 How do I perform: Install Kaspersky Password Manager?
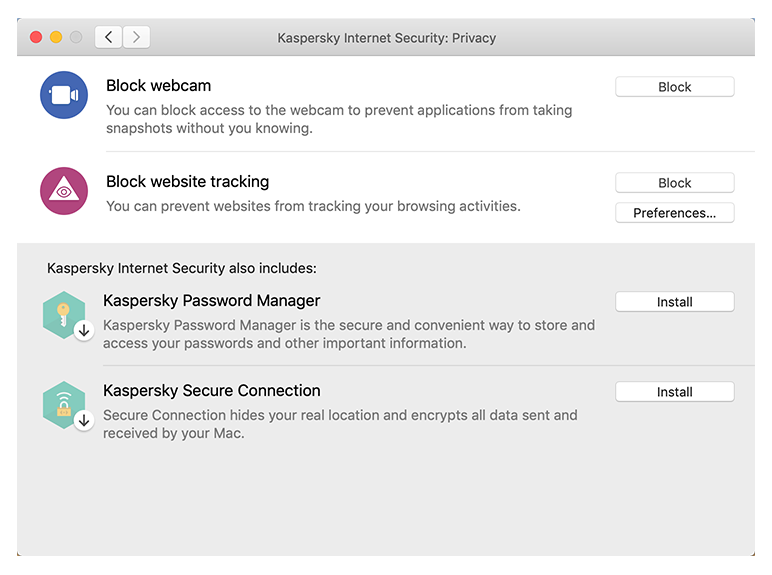pyautogui.click(x=674, y=302)
